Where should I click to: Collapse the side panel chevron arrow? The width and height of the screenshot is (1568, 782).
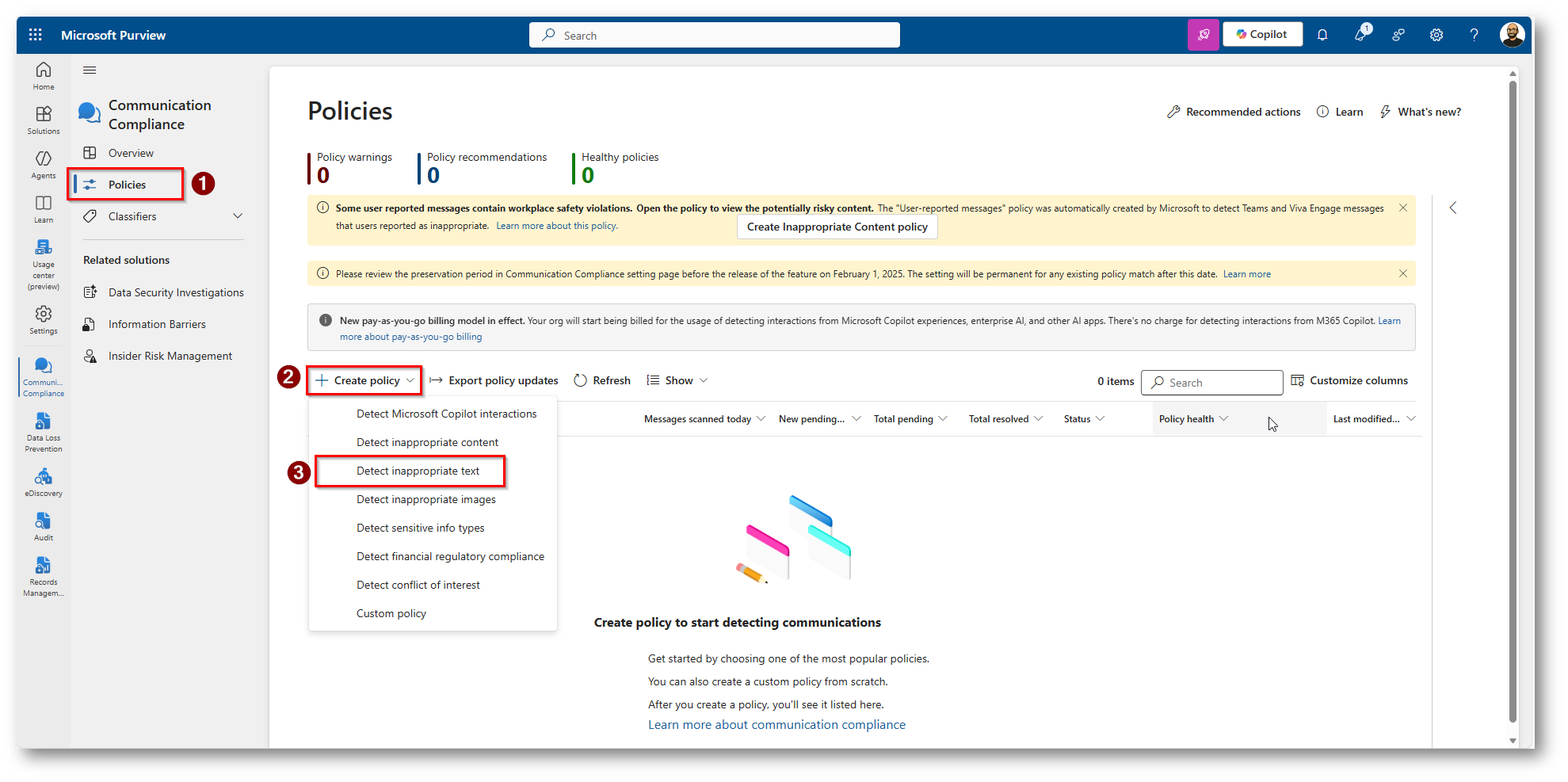pos(1453,208)
